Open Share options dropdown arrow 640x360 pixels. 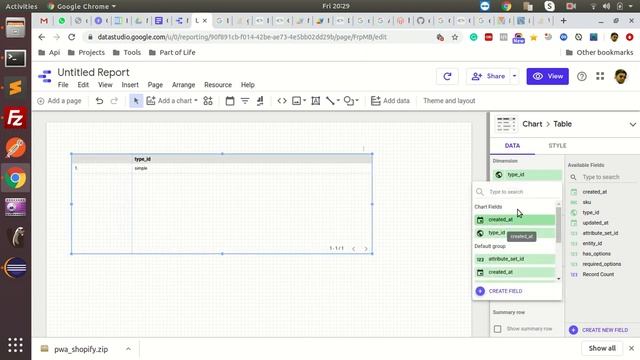pos(514,76)
